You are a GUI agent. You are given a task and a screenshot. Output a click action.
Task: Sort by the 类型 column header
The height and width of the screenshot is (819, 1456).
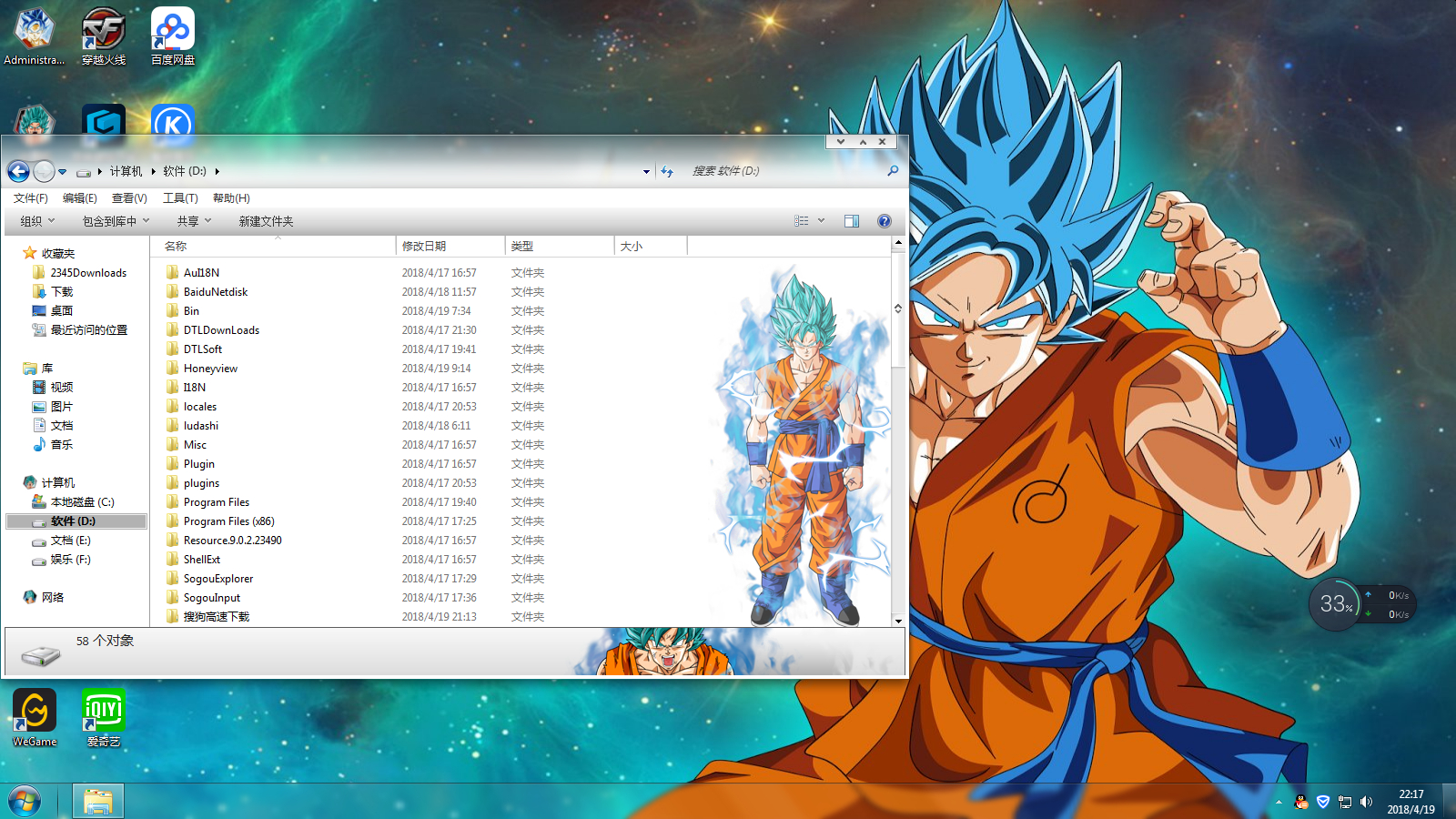pos(560,246)
